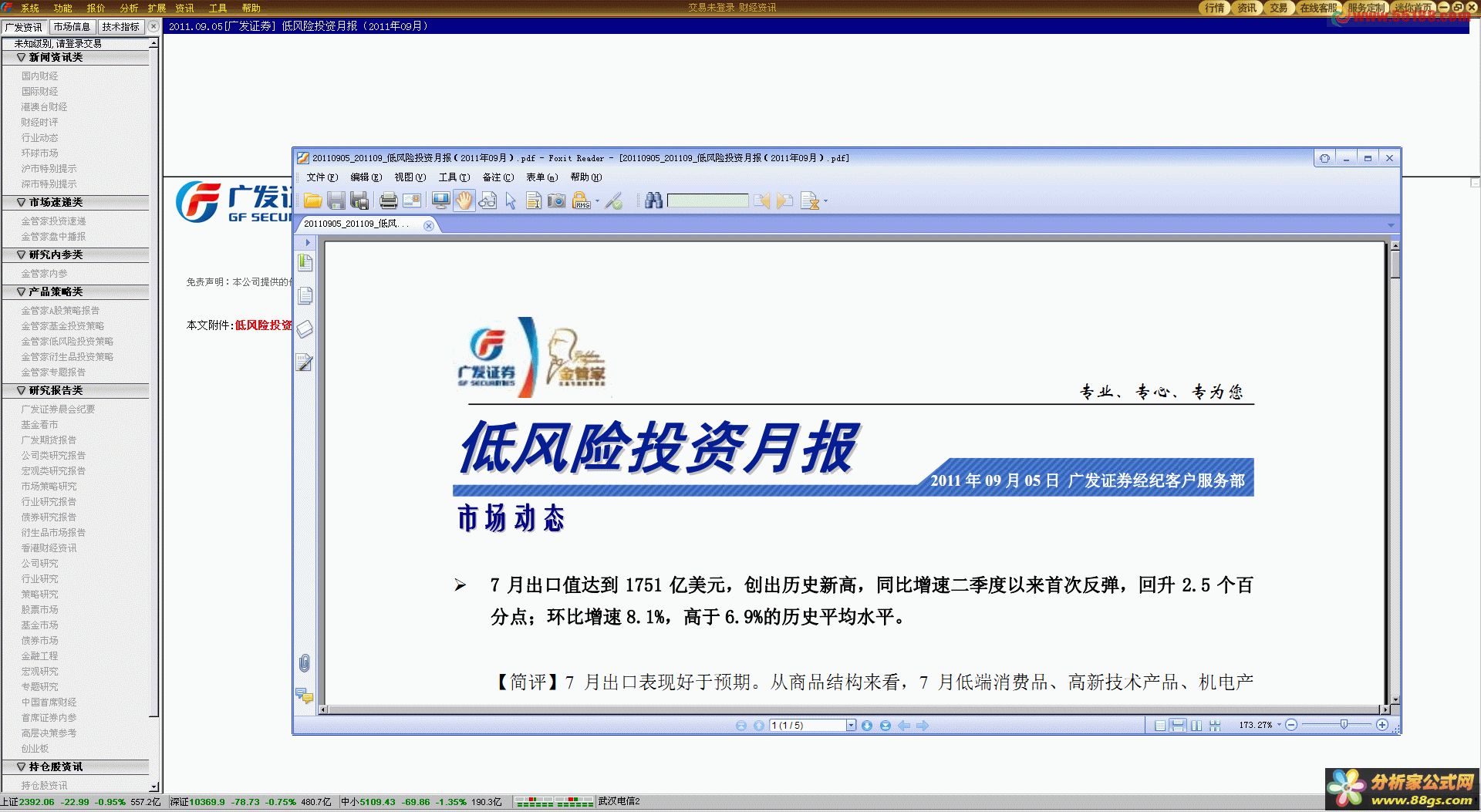
Task: Open the layers panel in Foxit sidebar
Action: [x=305, y=329]
